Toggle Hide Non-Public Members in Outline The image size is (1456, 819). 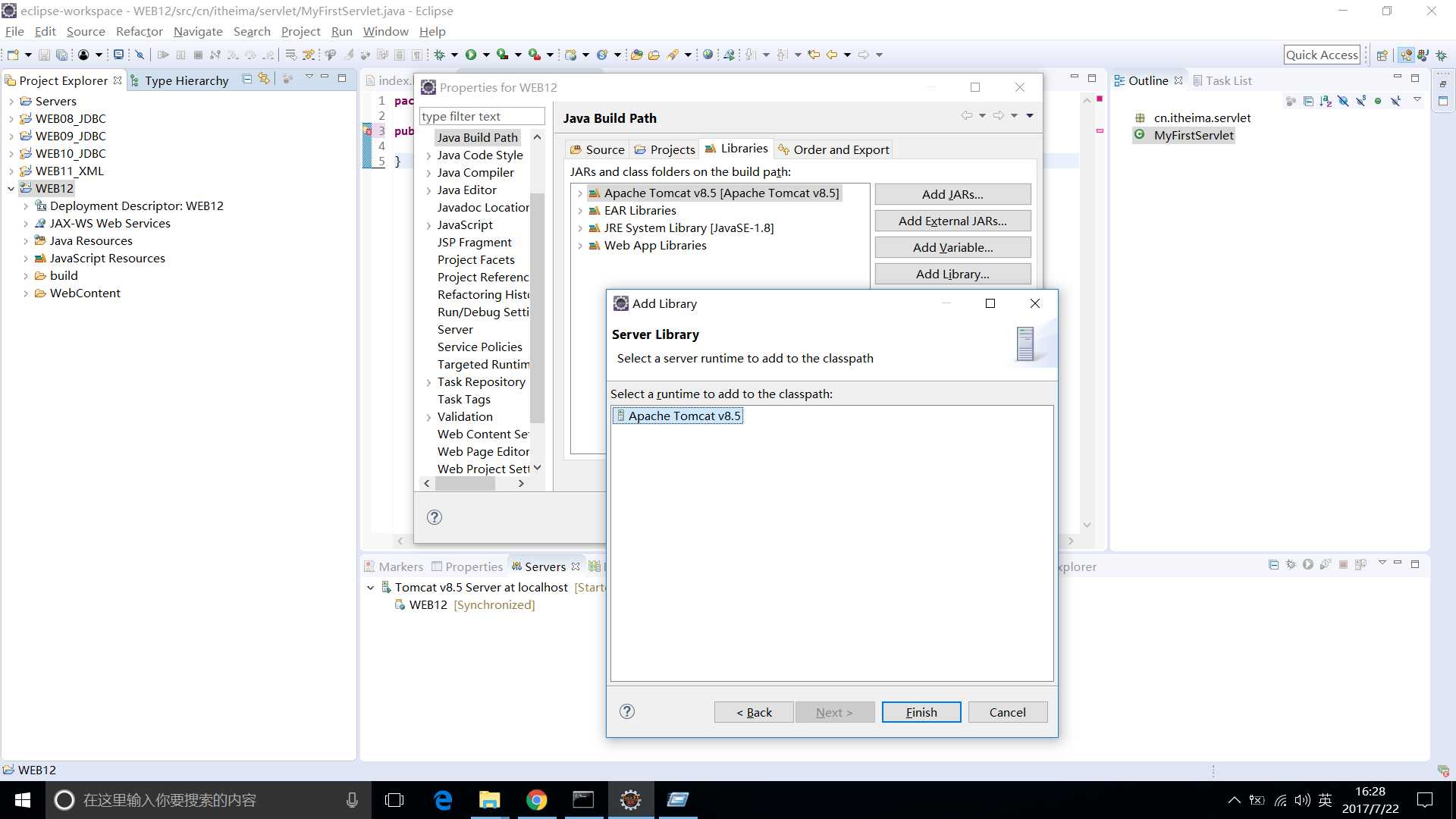(x=1378, y=101)
